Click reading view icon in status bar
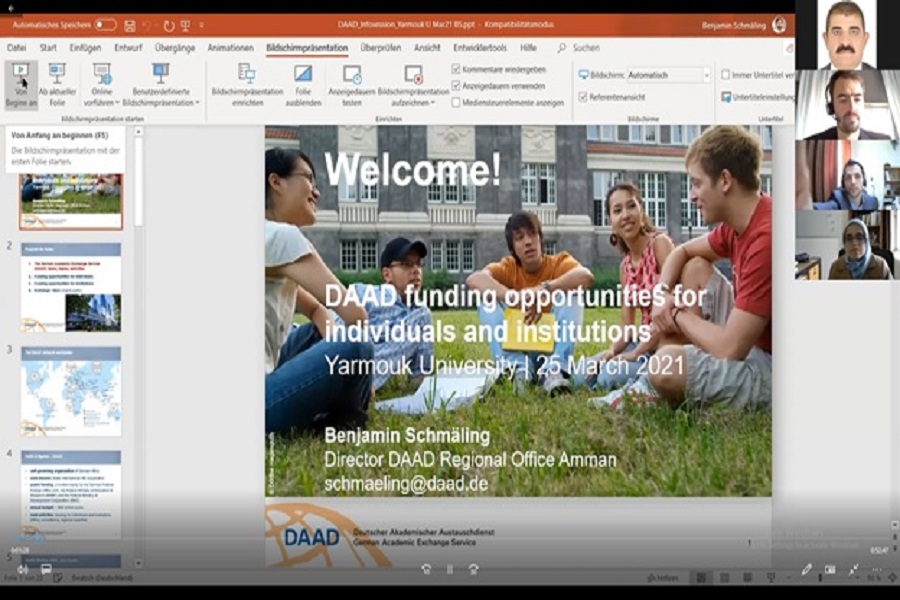The width and height of the screenshot is (900, 600). pos(747,578)
